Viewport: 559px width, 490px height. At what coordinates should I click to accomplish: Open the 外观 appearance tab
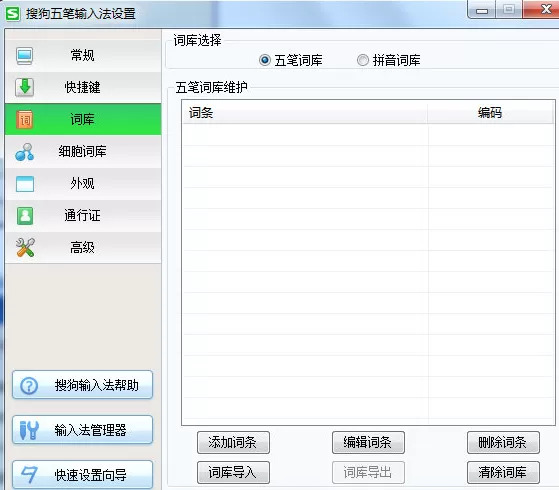[83, 184]
